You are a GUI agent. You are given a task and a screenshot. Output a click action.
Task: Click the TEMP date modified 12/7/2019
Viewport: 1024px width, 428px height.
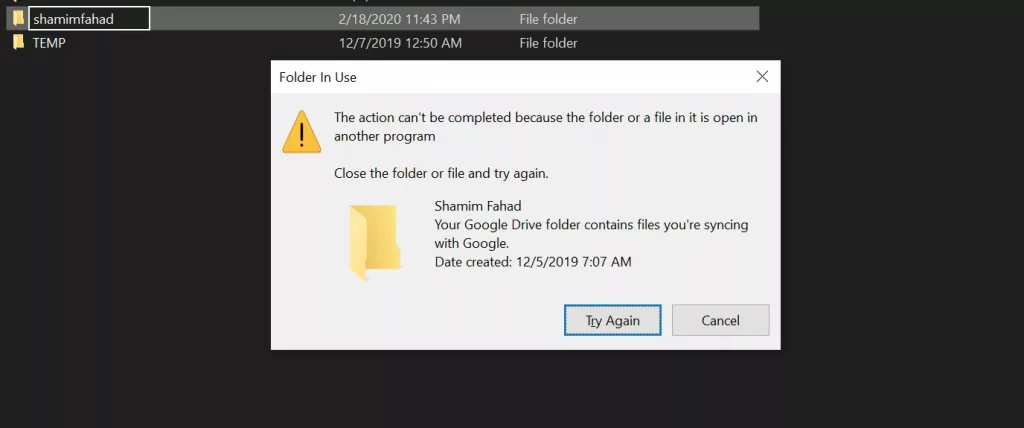click(x=400, y=44)
